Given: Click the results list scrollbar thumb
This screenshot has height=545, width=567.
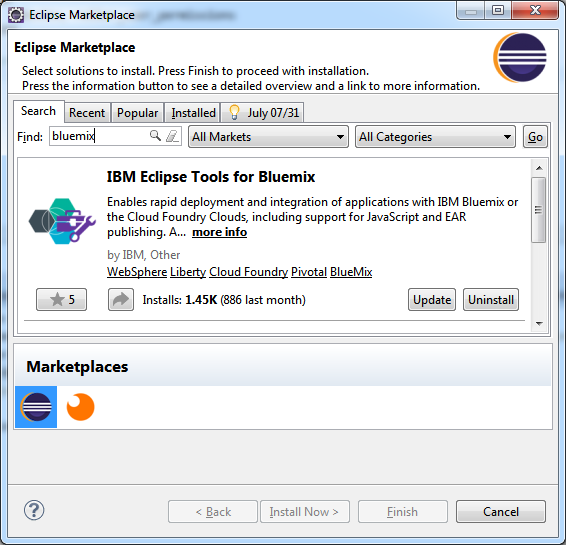Looking at the screenshot, I should click(x=538, y=210).
